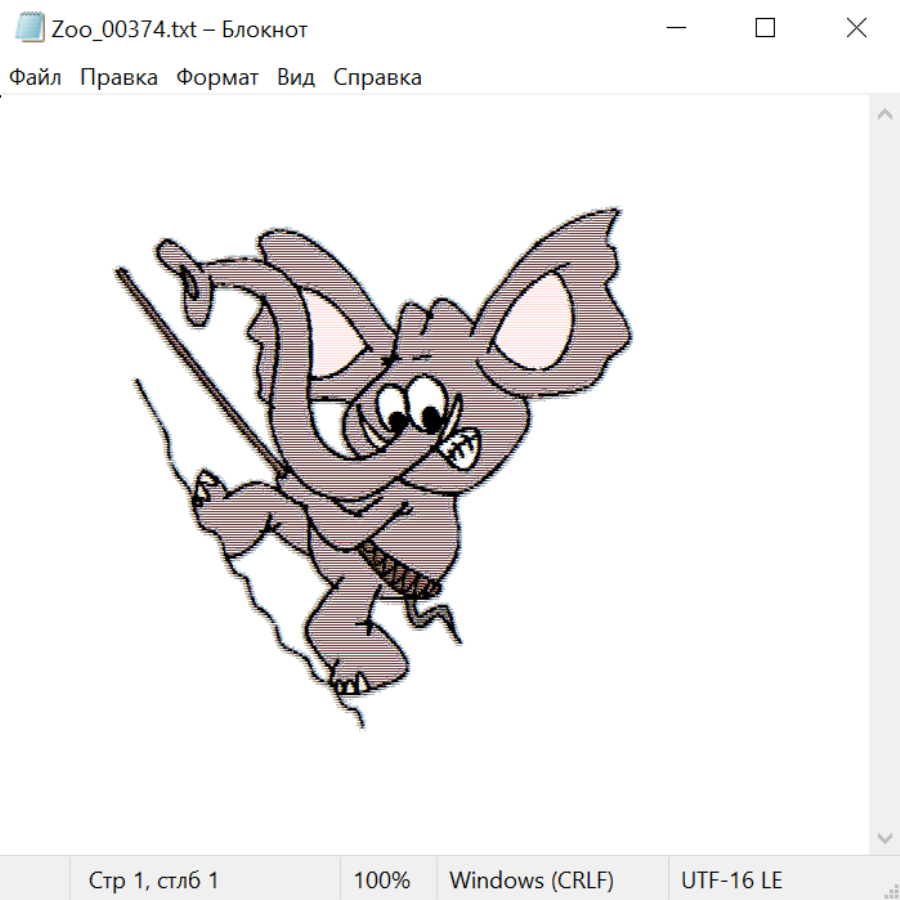This screenshot has width=900, height=900.
Task: Click the vertical scrollbar track
Action: (884, 475)
